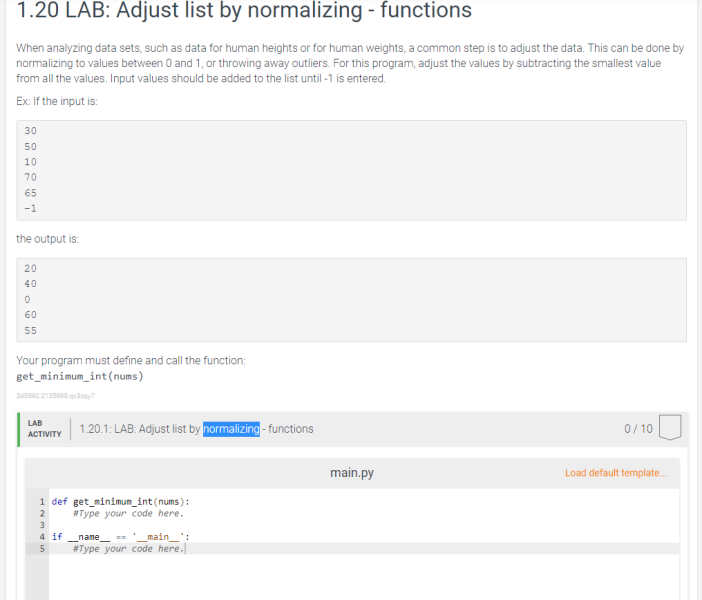Click the if __name__ line in editor
The width and height of the screenshot is (702, 600).
[x=121, y=536]
